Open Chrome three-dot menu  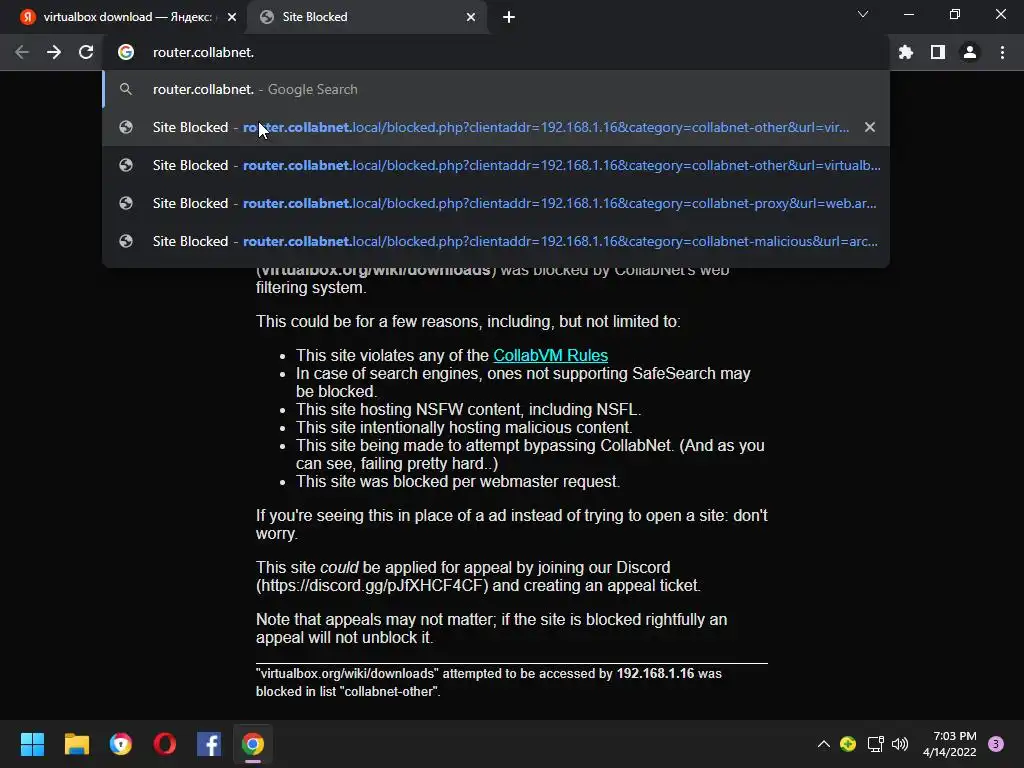(x=1002, y=52)
